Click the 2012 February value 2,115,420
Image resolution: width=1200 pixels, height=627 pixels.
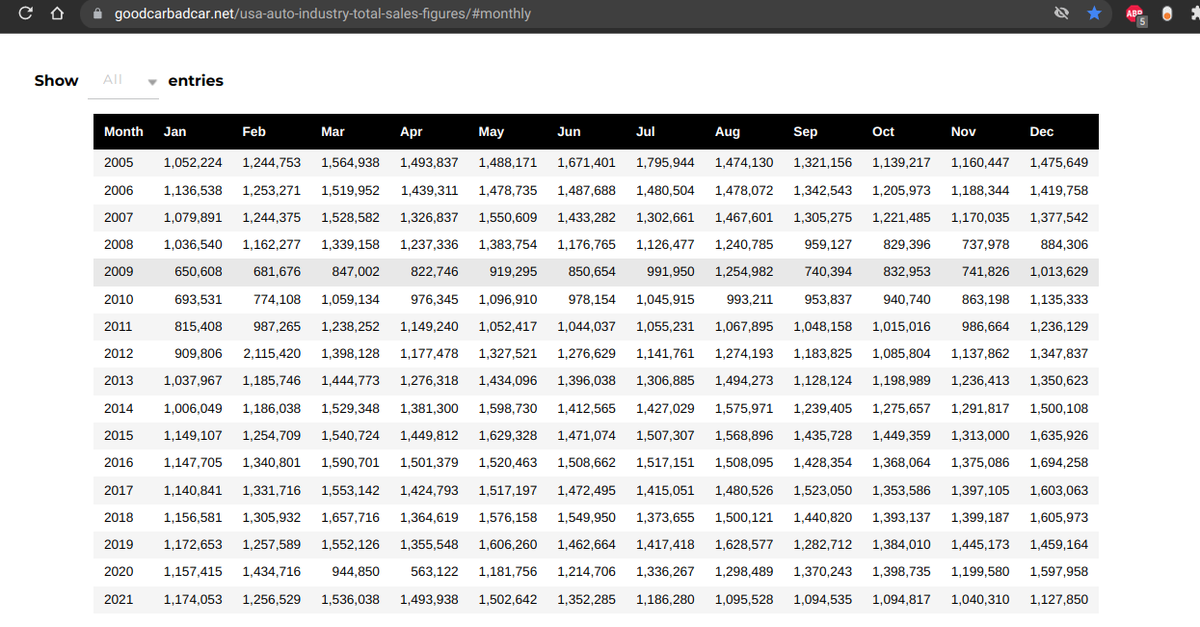point(271,353)
